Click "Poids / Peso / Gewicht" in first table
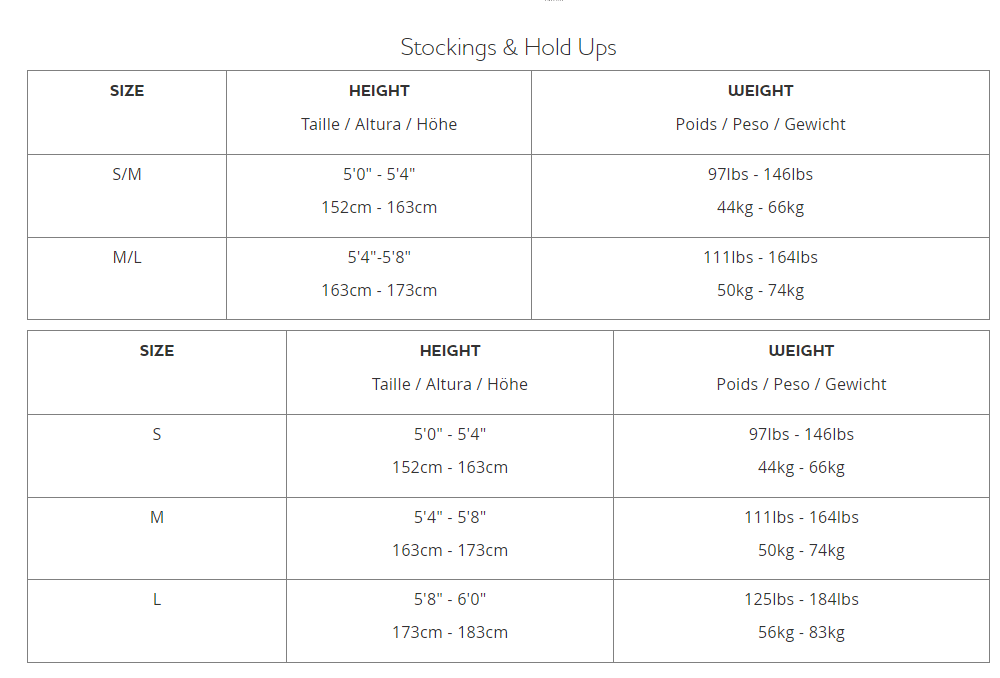Screen dimensions: 1000x678 pyautogui.click(x=760, y=124)
